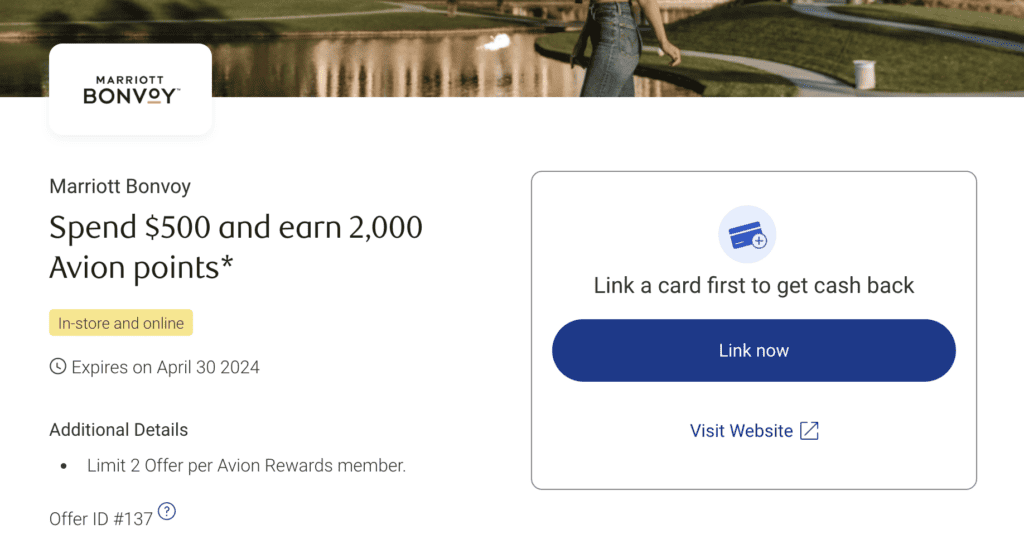Click the Link now button
This screenshot has width=1024, height=558.
tap(753, 351)
